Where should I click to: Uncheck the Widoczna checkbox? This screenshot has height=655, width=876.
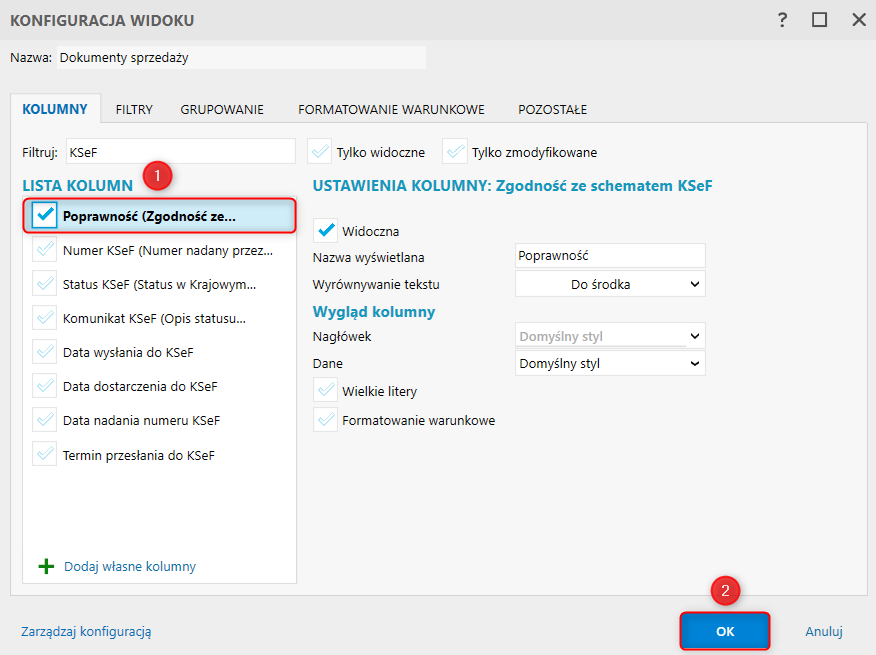(x=326, y=231)
